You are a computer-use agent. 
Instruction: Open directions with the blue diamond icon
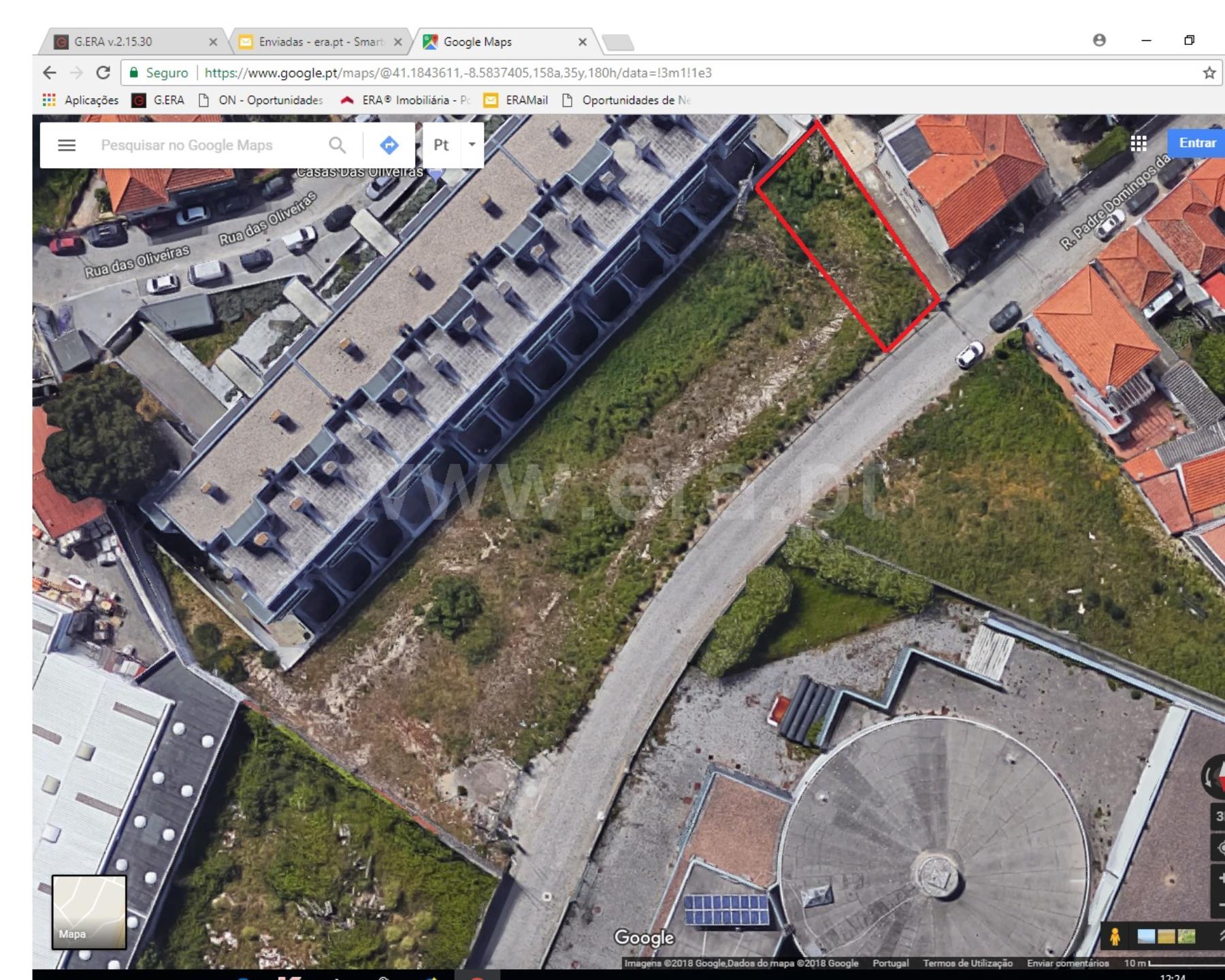(389, 145)
